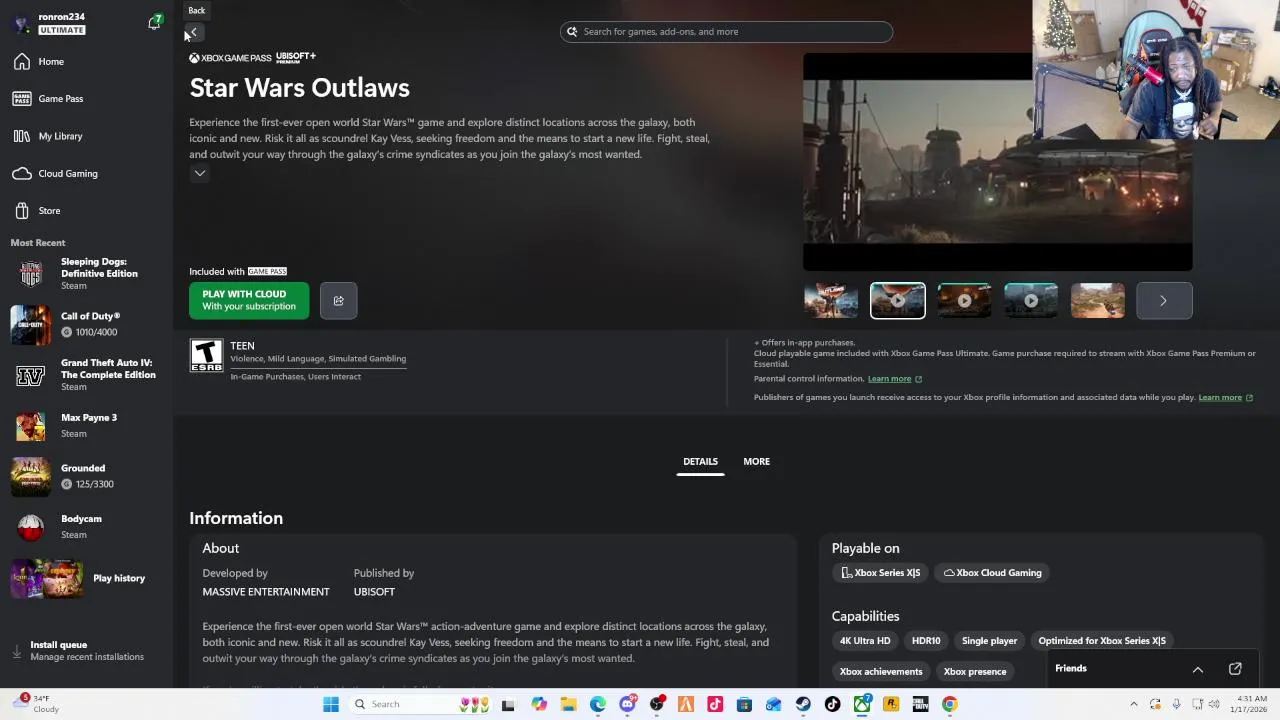Open TikTok from taskbar
This screenshot has height=720, width=1280.
point(832,704)
